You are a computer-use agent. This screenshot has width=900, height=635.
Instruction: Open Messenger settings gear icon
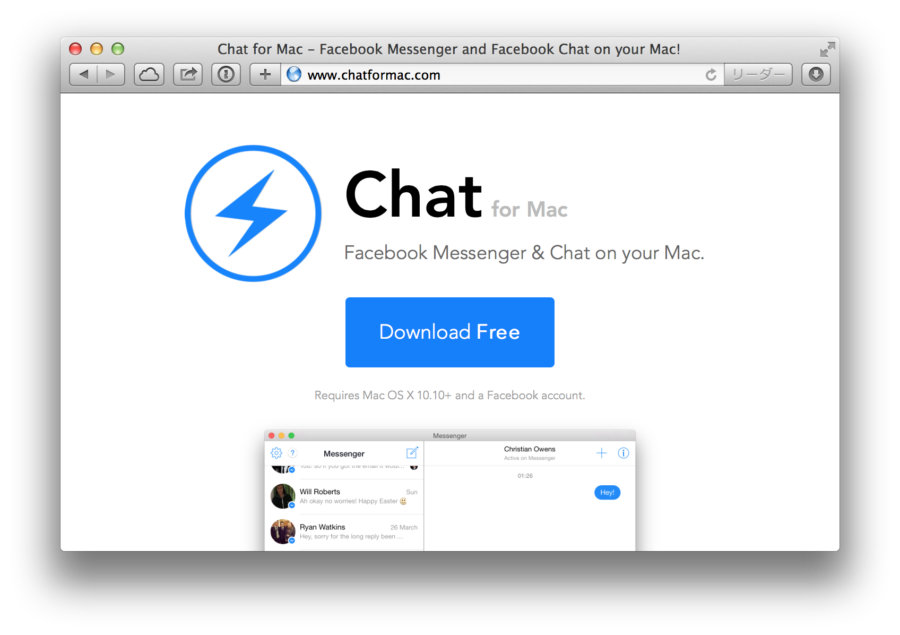click(276, 453)
